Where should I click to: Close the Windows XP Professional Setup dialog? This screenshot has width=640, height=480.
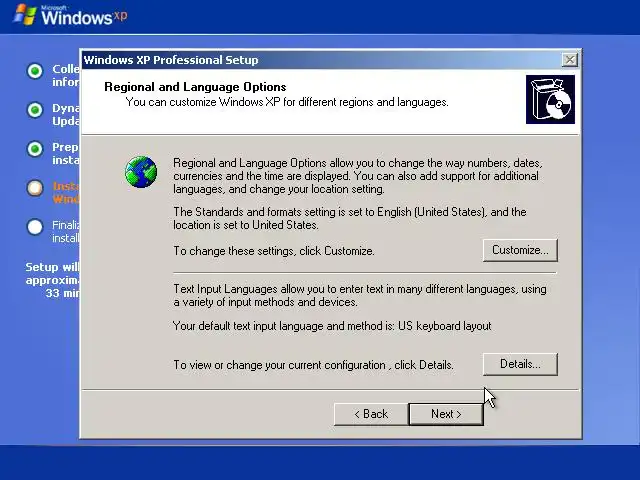pos(569,60)
